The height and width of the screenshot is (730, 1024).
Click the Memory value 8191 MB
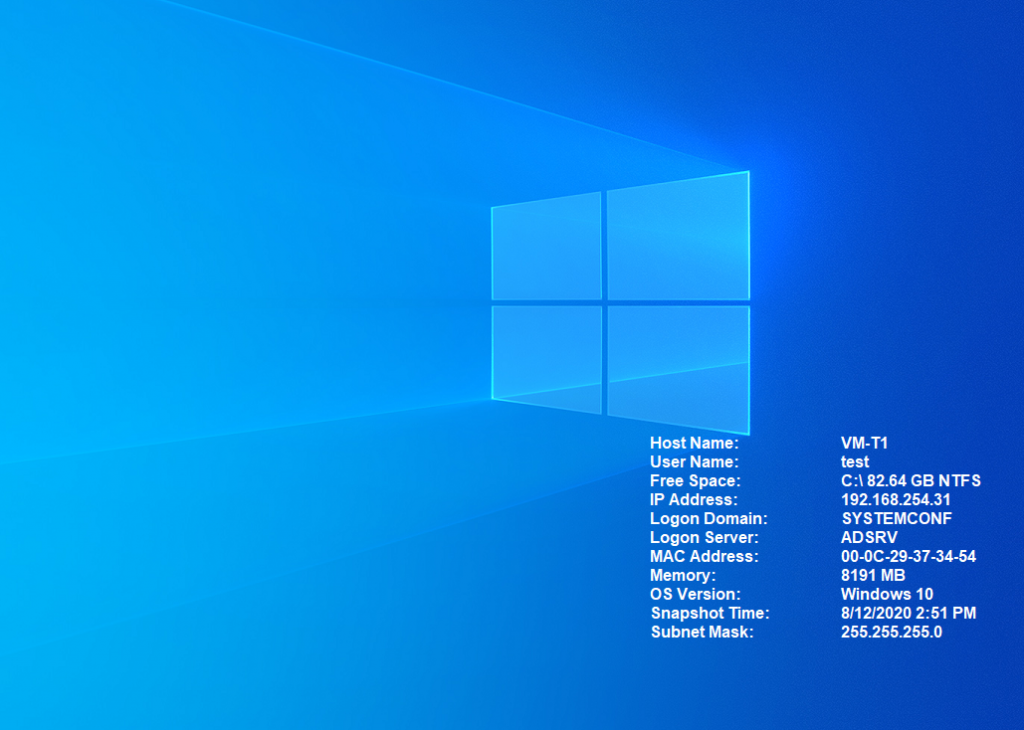[873, 575]
